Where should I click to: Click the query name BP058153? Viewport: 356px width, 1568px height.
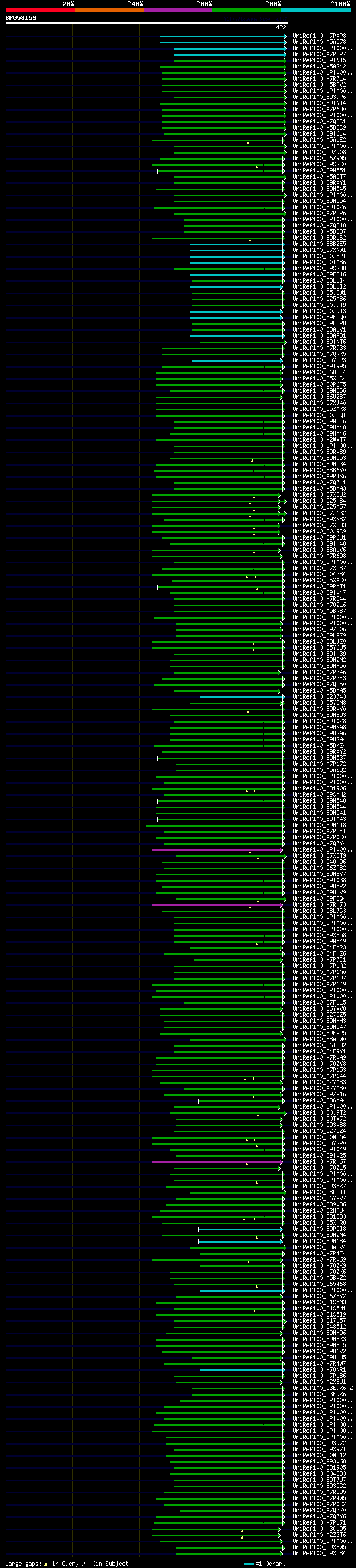tap(21, 18)
